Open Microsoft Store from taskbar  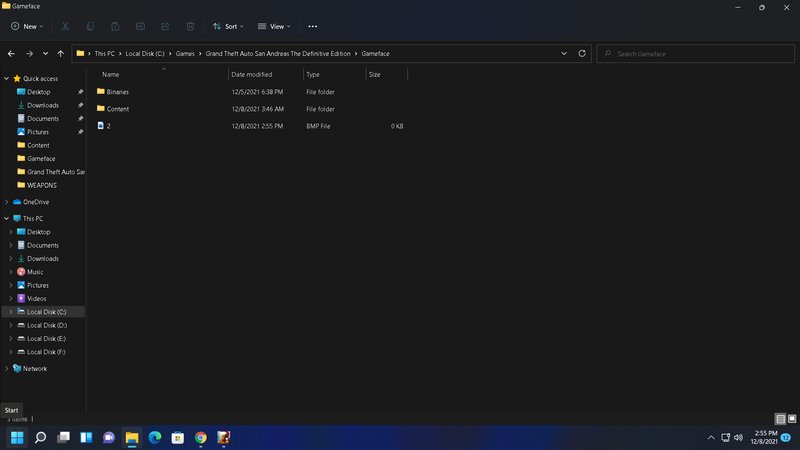178,438
